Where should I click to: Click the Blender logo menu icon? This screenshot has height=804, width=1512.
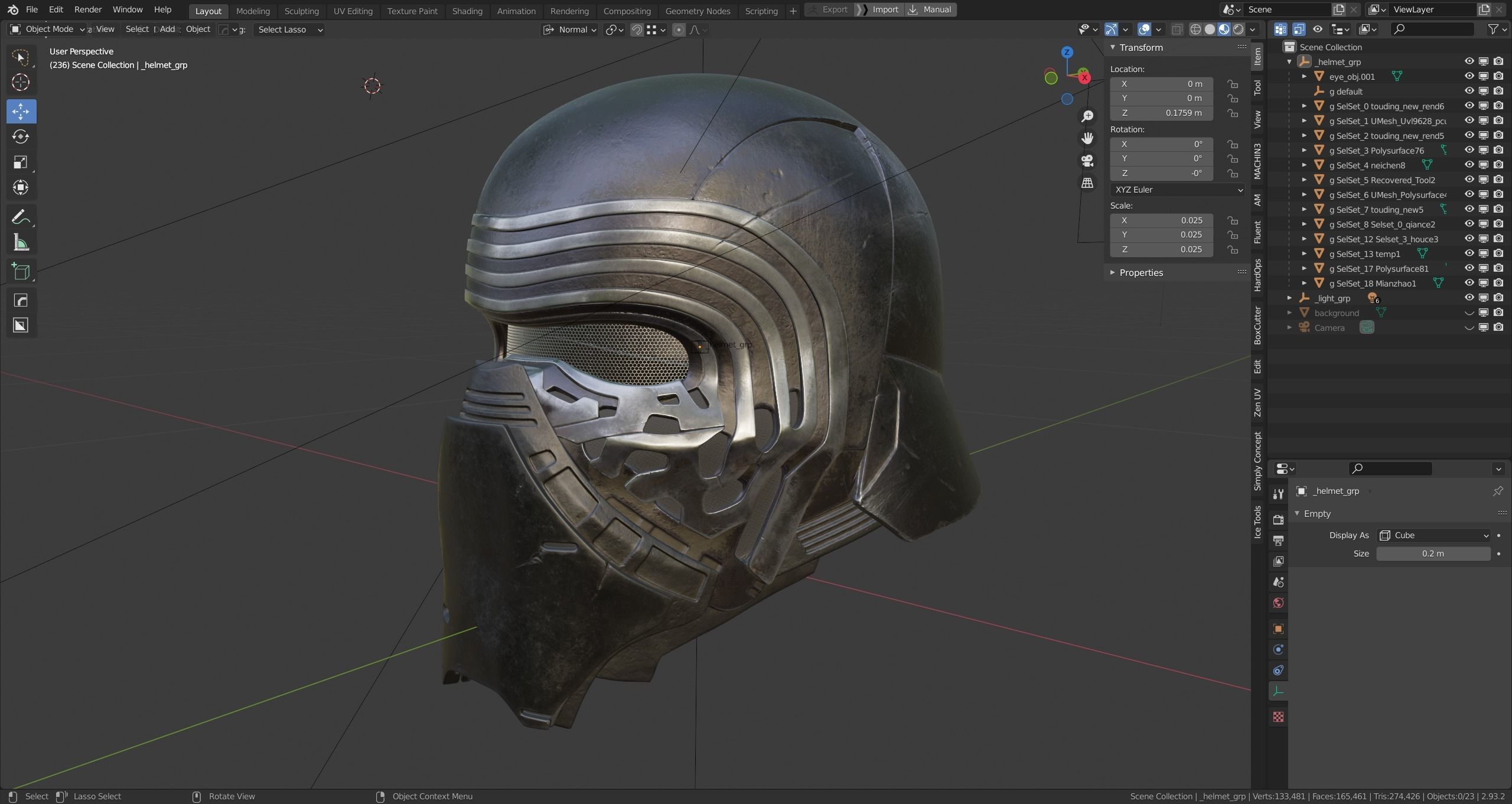[13, 10]
